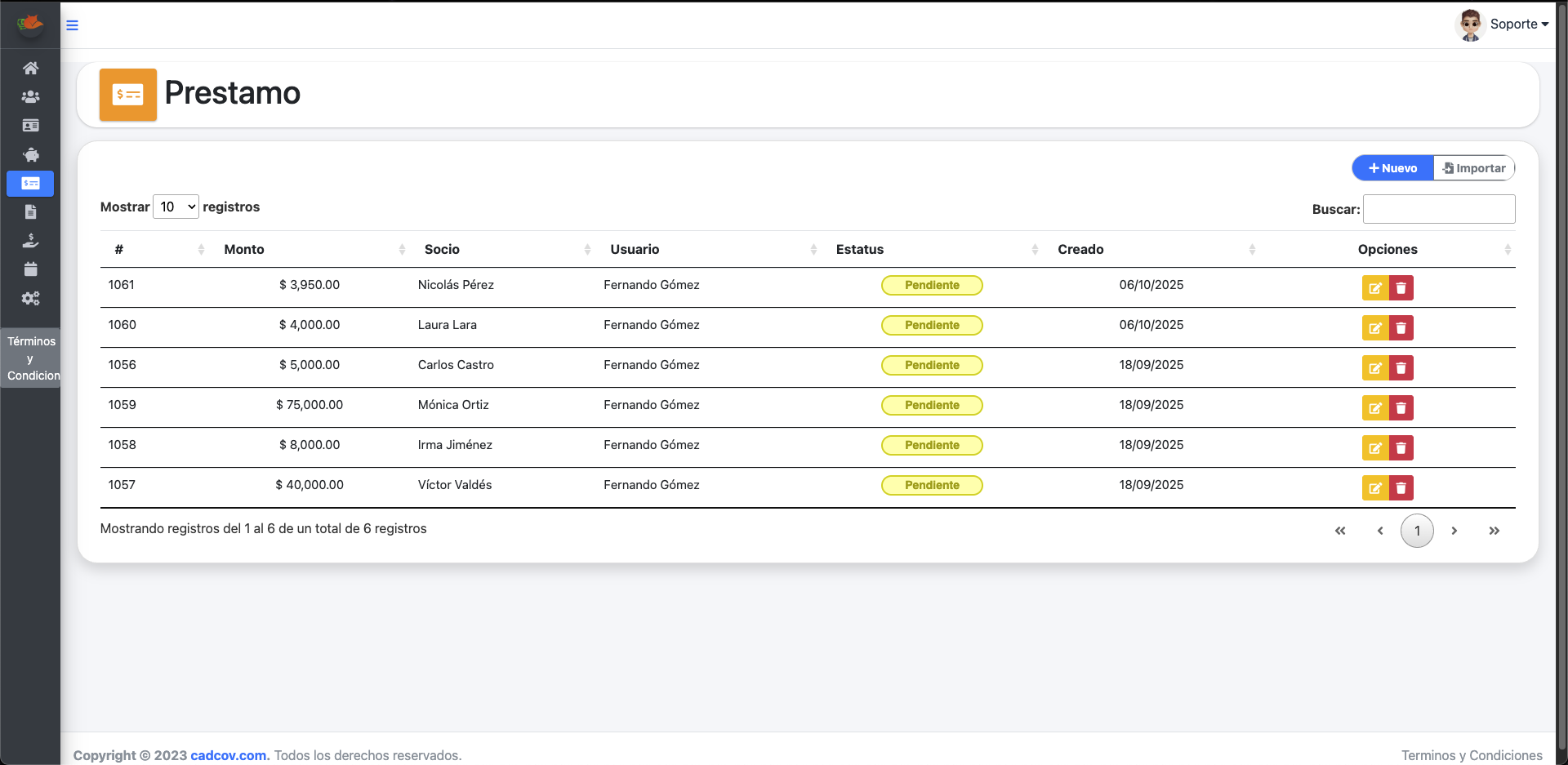Sort table by Creado column
Screen dimensions: 1568x765
(1080, 250)
